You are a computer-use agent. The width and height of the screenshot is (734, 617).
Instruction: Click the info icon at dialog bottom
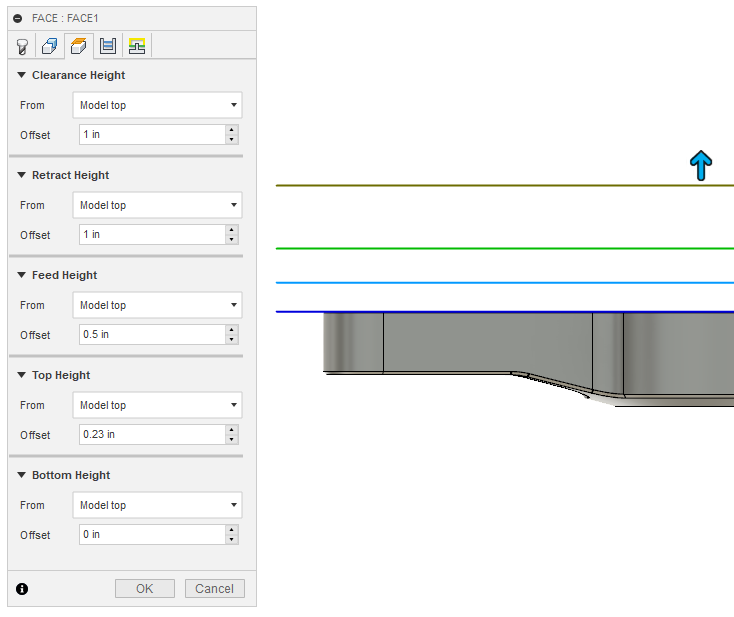[22, 588]
